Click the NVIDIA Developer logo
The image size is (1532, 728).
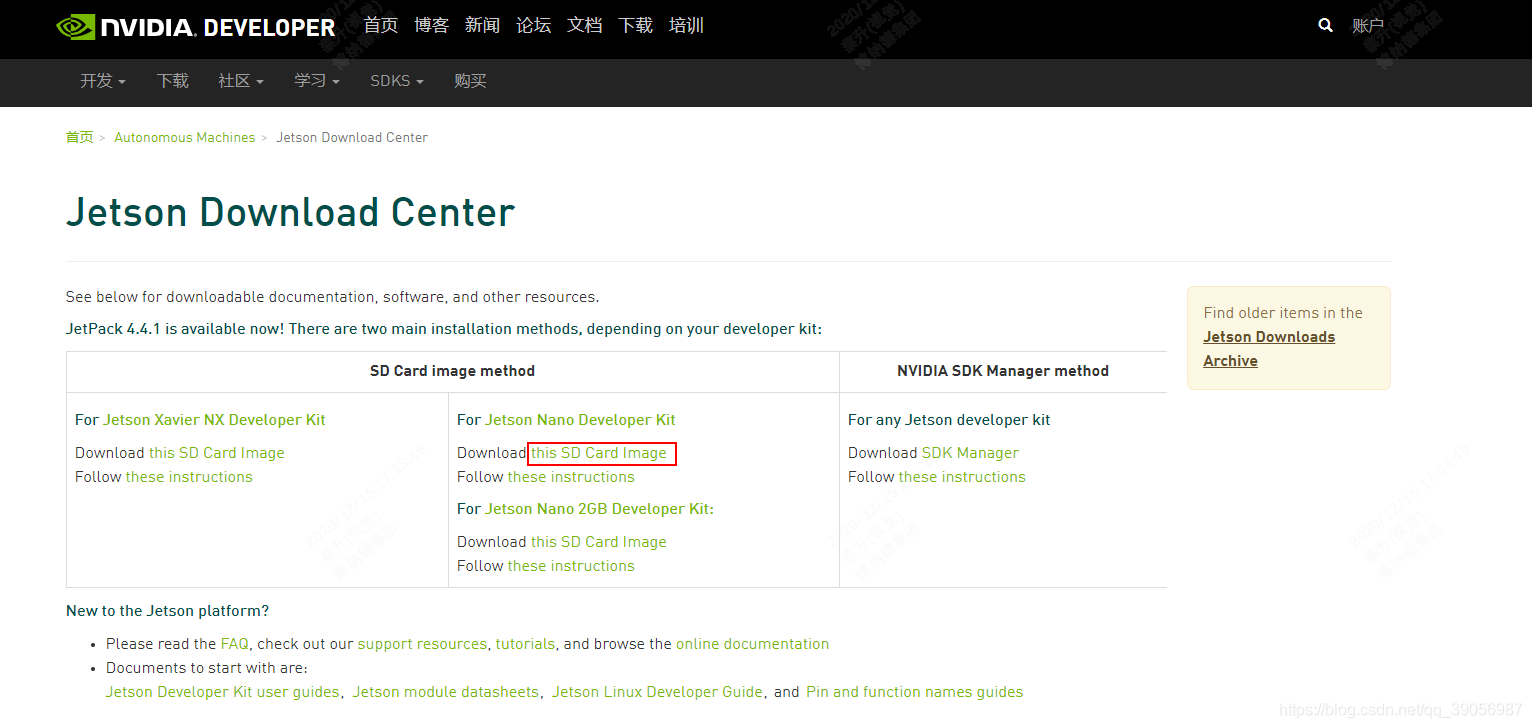click(x=196, y=27)
